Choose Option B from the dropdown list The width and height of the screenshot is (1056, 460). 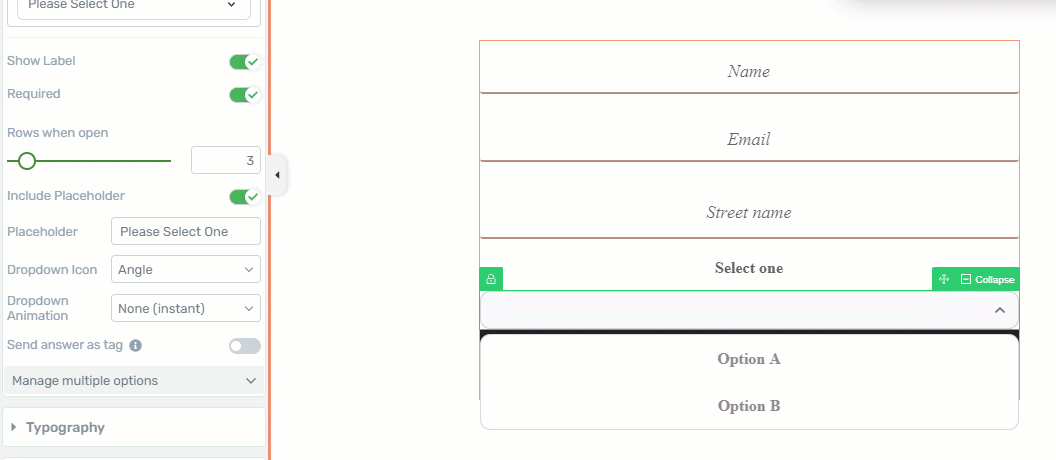coord(749,406)
